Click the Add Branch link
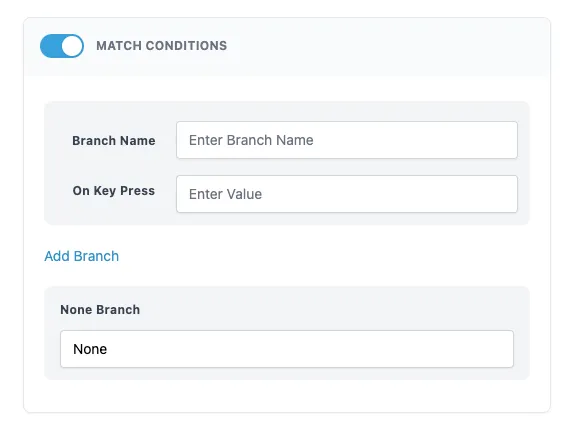The height and width of the screenshot is (423, 570). click(x=81, y=256)
